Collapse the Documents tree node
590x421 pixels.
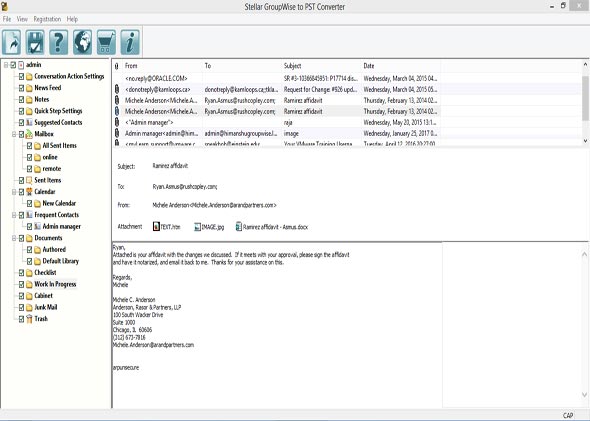pyautogui.click(x=14, y=238)
